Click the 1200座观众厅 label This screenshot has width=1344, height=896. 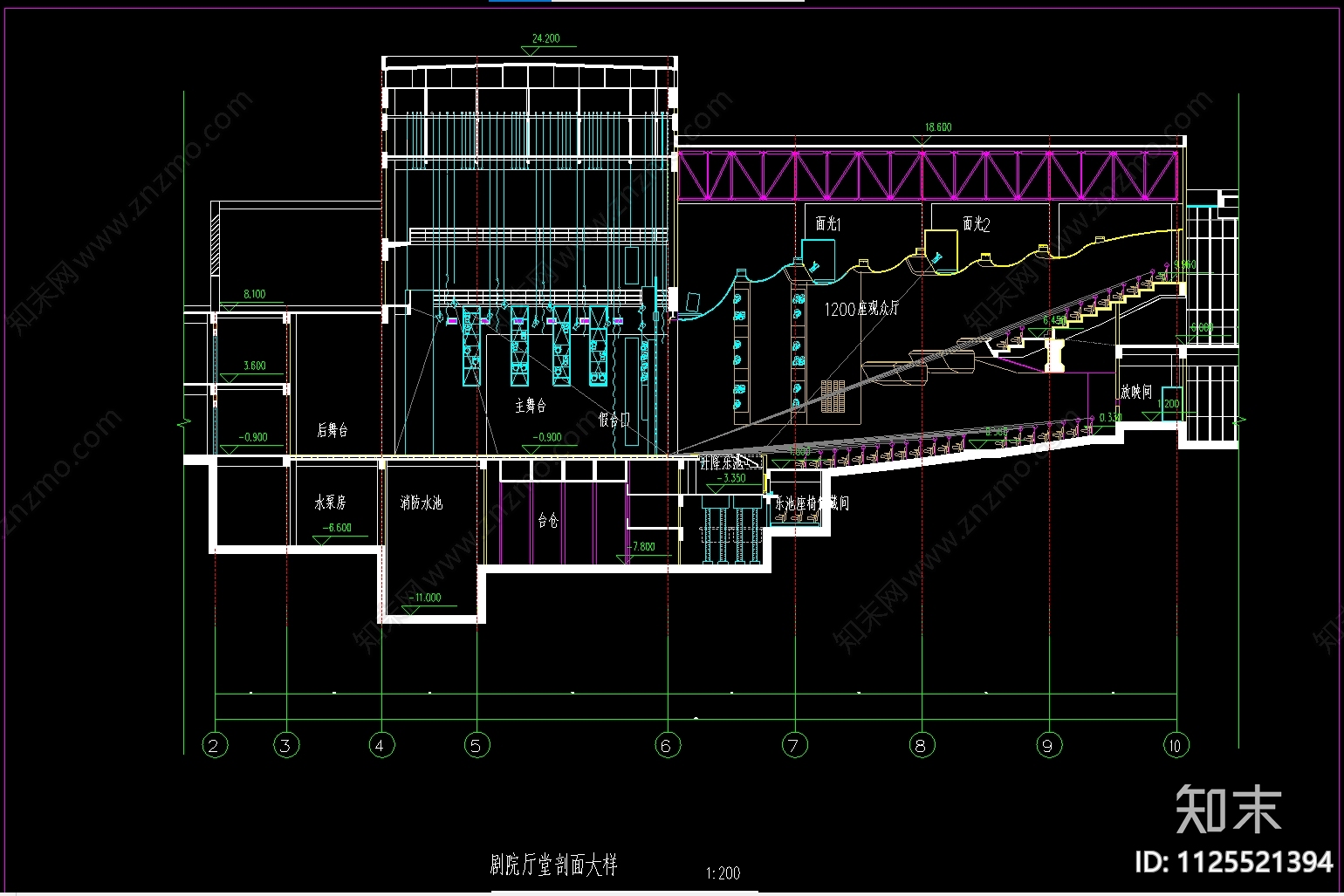coord(861,309)
